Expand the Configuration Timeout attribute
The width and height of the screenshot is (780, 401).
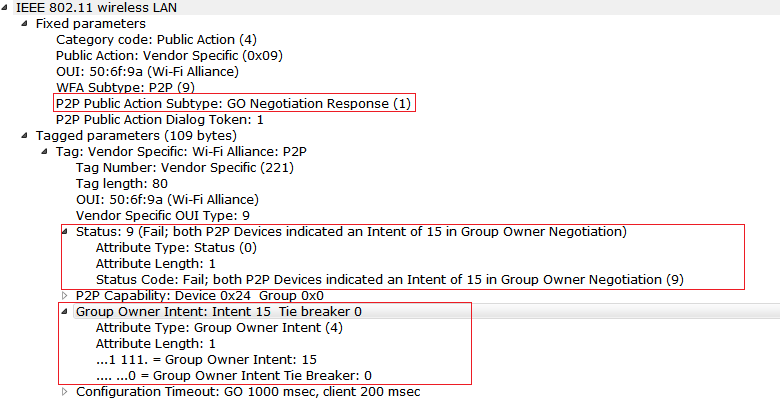pos(65,391)
